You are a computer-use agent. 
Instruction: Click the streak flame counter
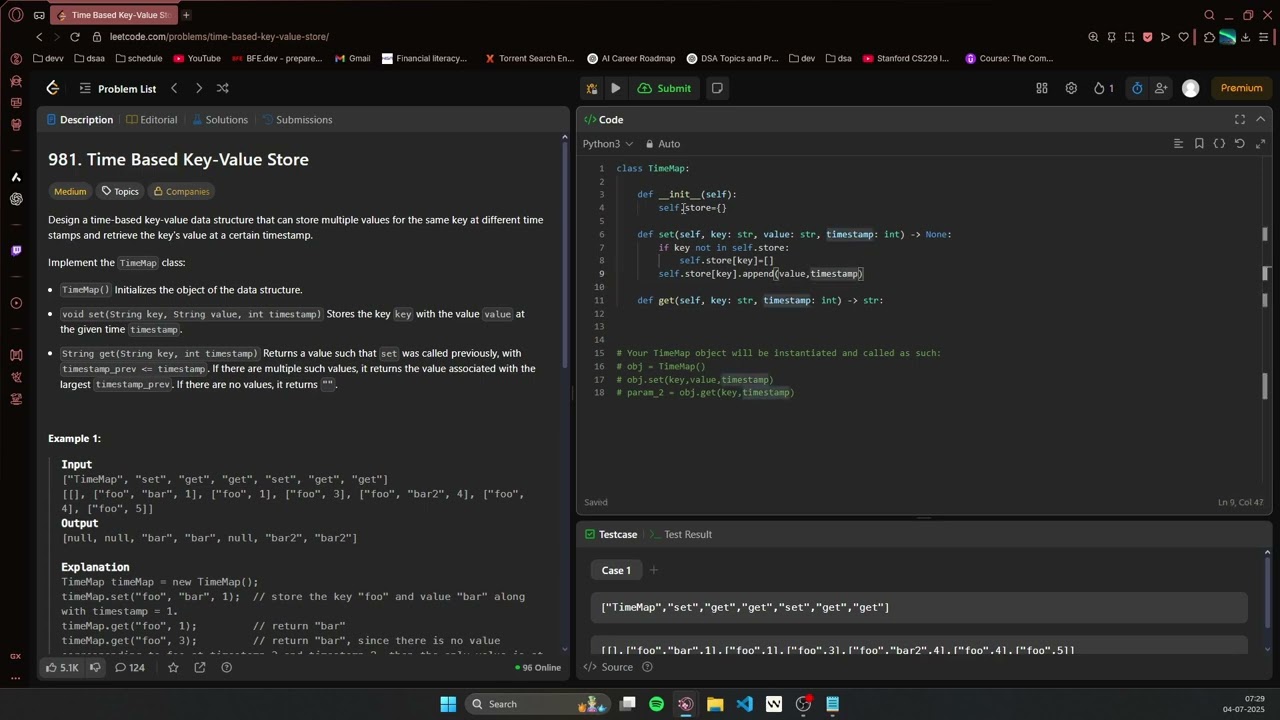coord(1104,88)
